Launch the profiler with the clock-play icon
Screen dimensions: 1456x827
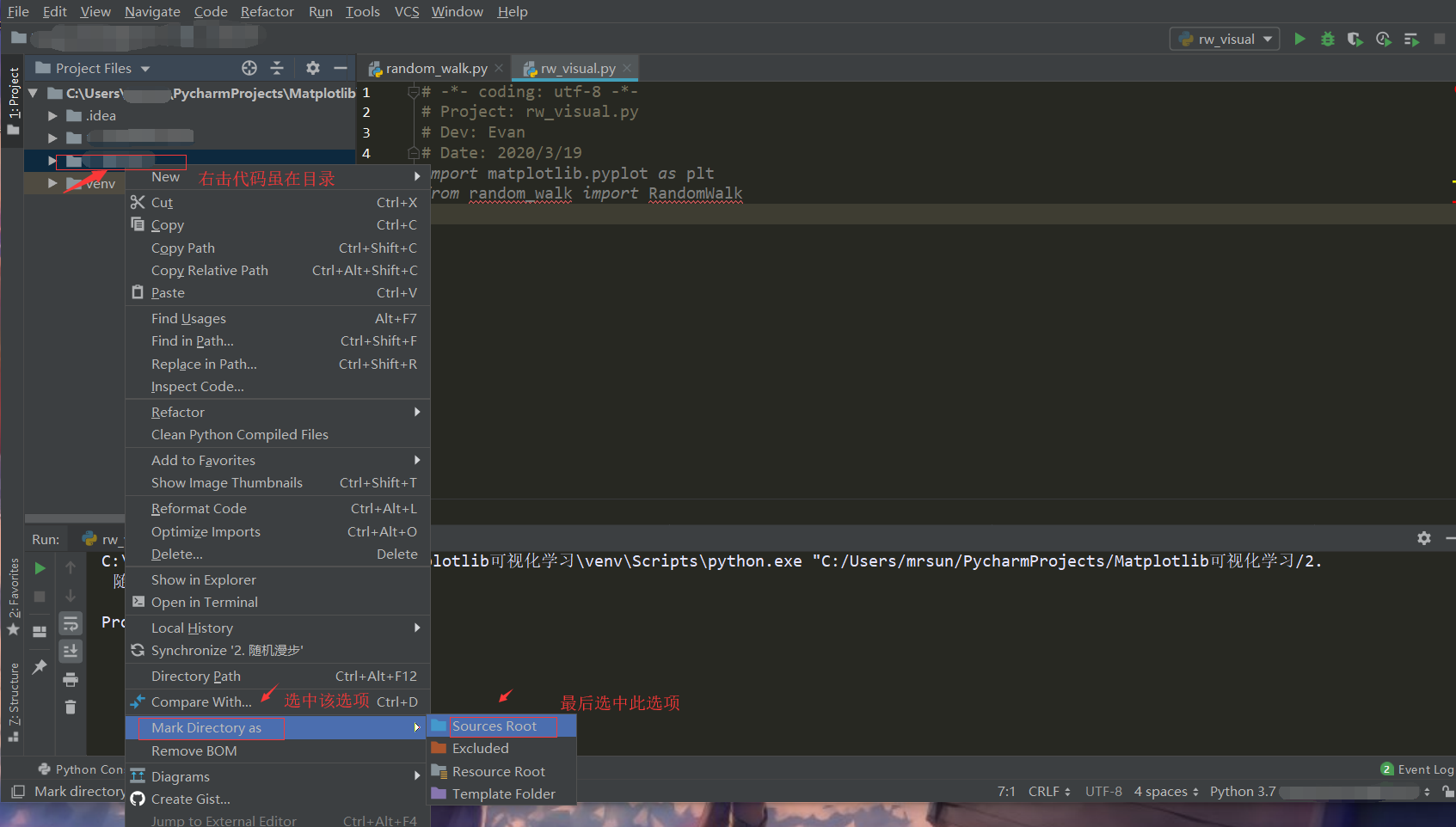pyautogui.click(x=1383, y=39)
